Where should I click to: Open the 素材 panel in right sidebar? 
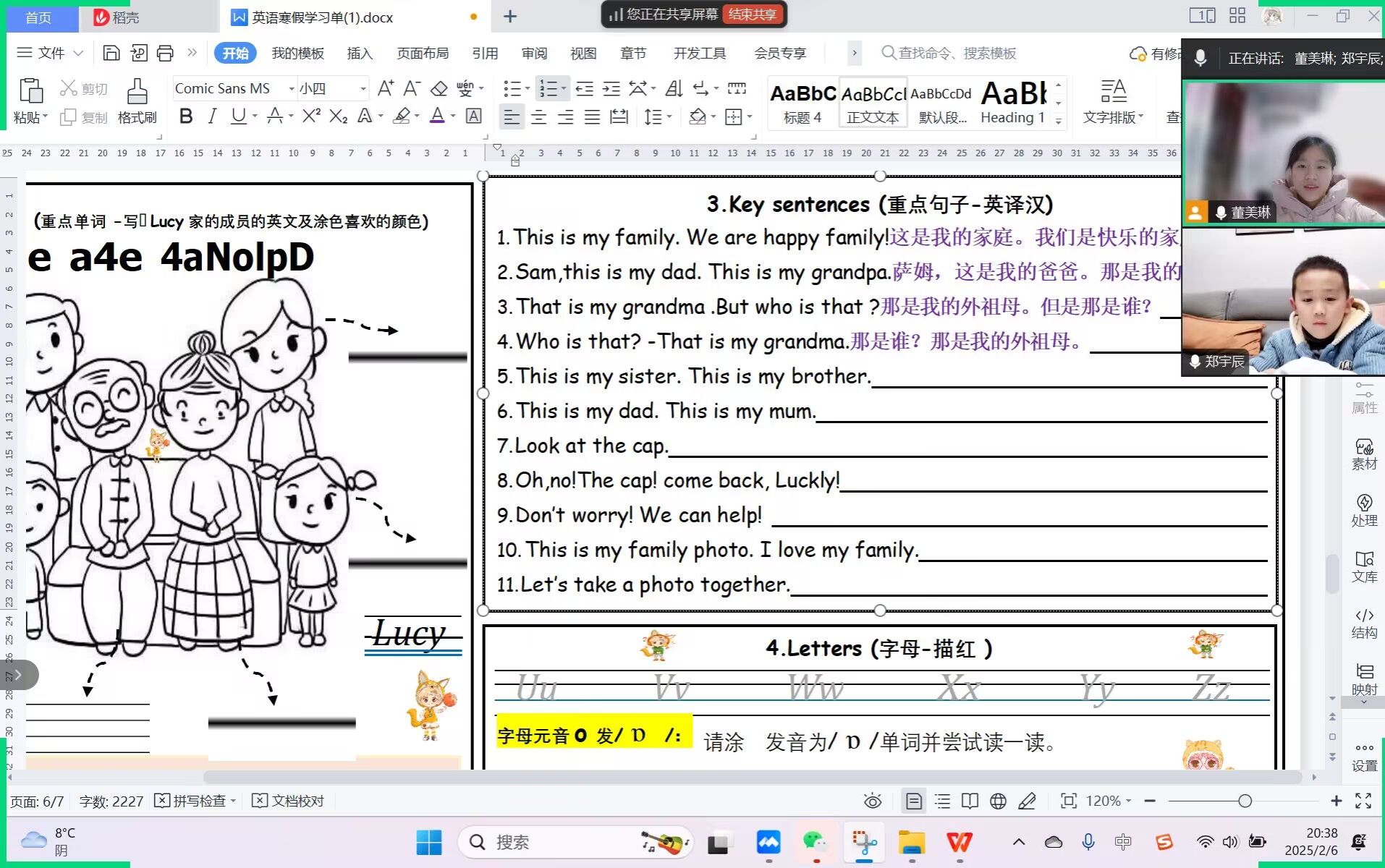(x=1364, y=454)
